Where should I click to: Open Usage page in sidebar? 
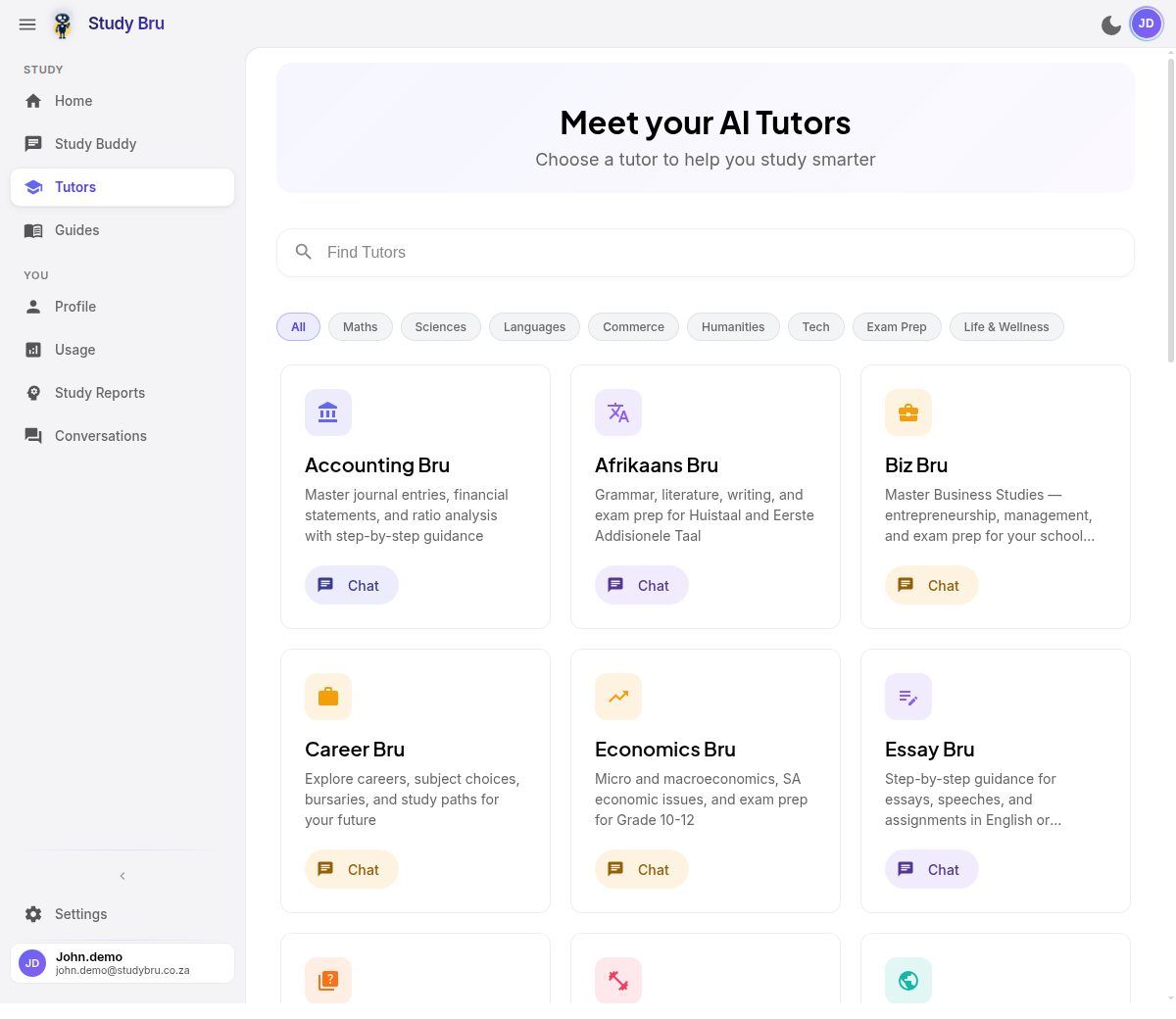[122, 350]
